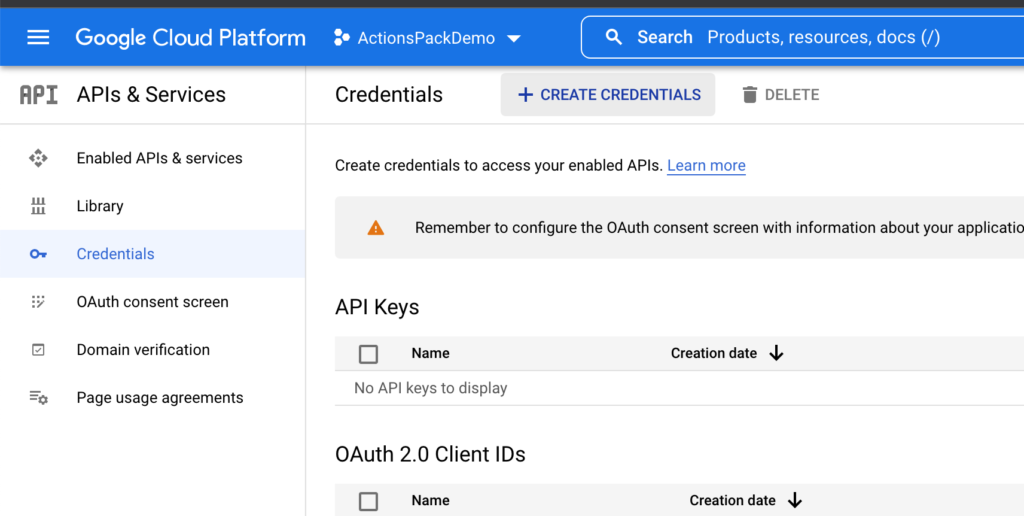Sort OAuth 2.0 Client IDs by Name
This screenshot has width=1024, height=516.
click(x=430, y=500)
